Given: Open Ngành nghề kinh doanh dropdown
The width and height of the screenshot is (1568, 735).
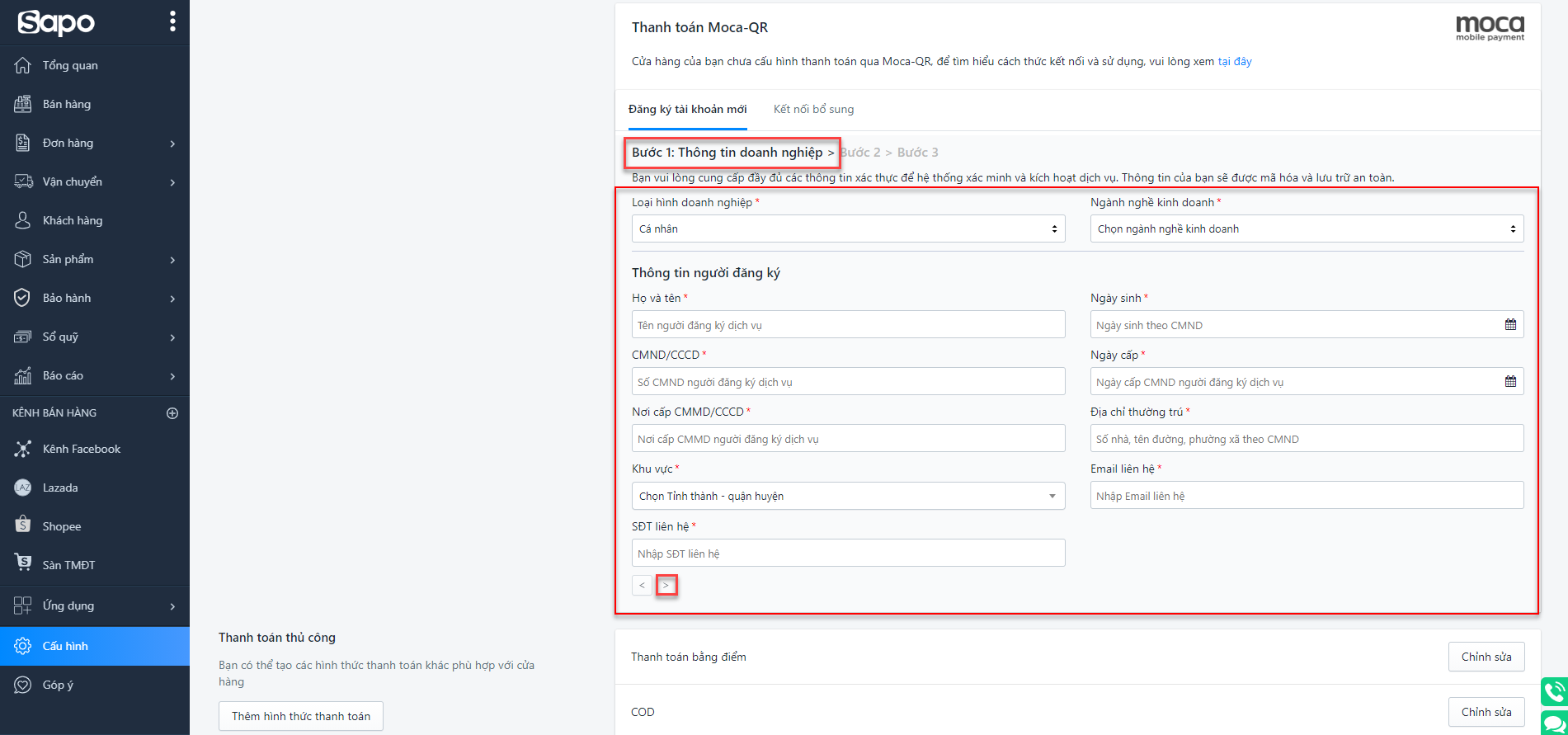Looking at the screenshot, I should pyautogui.click(x=1307, y=229).
